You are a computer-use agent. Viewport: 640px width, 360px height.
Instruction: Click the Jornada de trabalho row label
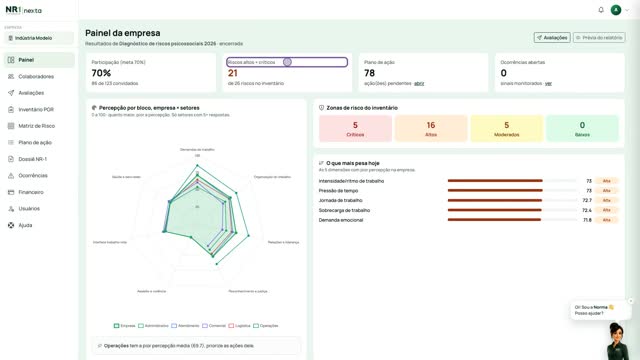coord(340,200)
